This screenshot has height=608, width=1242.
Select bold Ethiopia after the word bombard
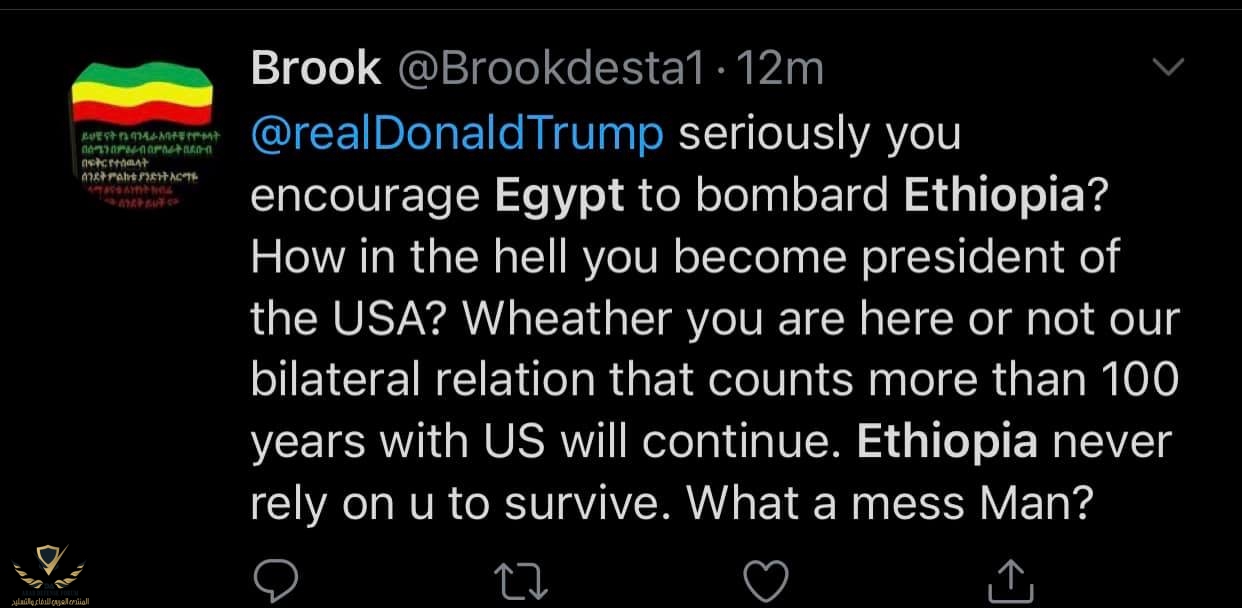click(993, 196)
